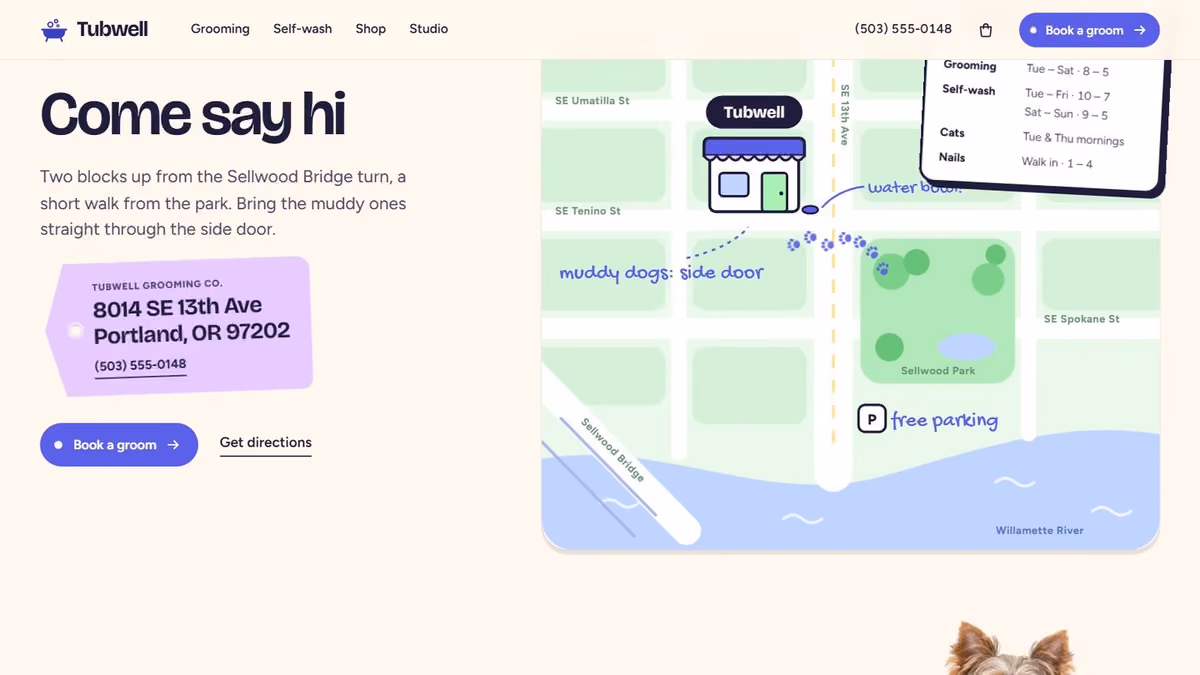Click the free parking P icon
Viewport: 1200px width, 675px height.
pyautogui.click(x=871, y=419)
